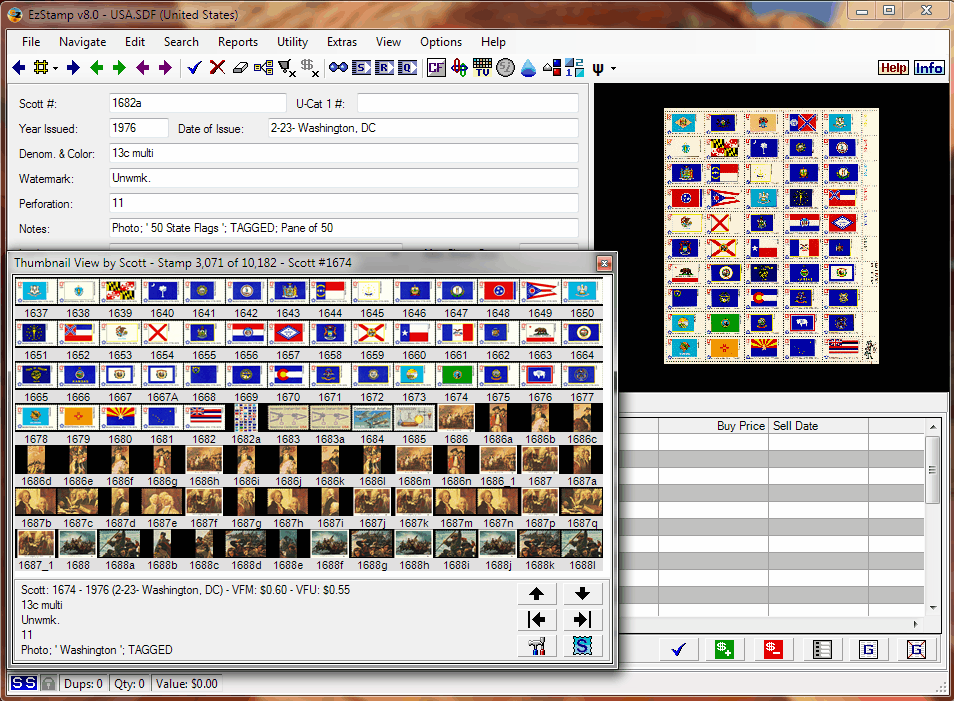Viewport: 954px width, 701px height.
Task: Open the Reports menu
Action: pyautogui.click(x=237, y=42)
